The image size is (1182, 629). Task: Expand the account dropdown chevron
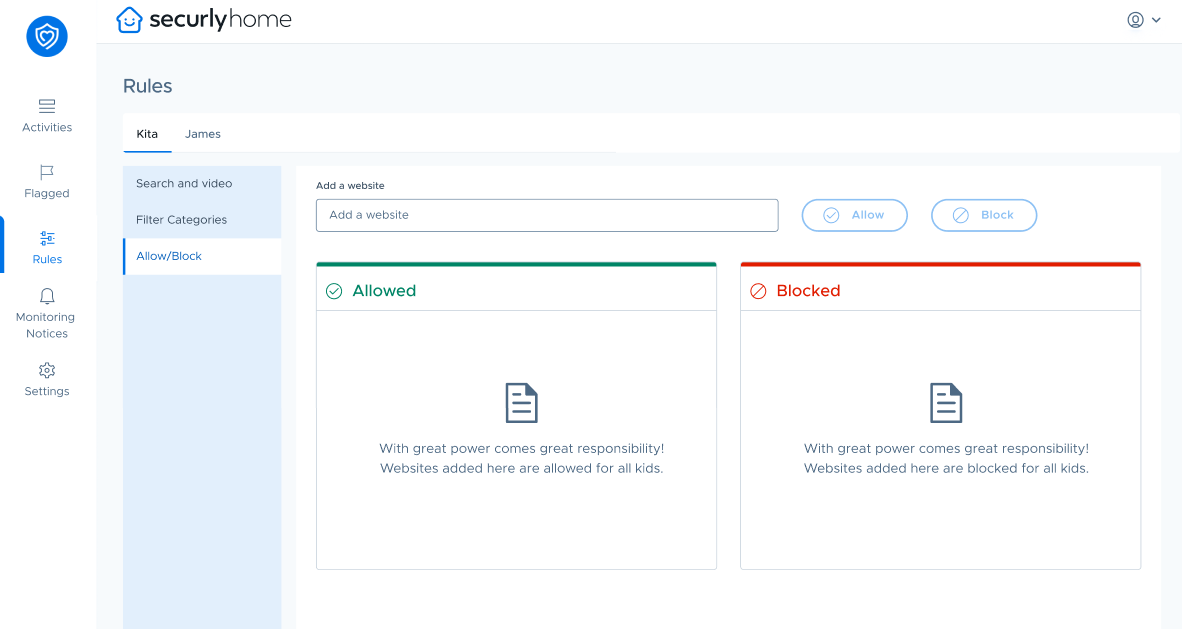point(1157,20)
